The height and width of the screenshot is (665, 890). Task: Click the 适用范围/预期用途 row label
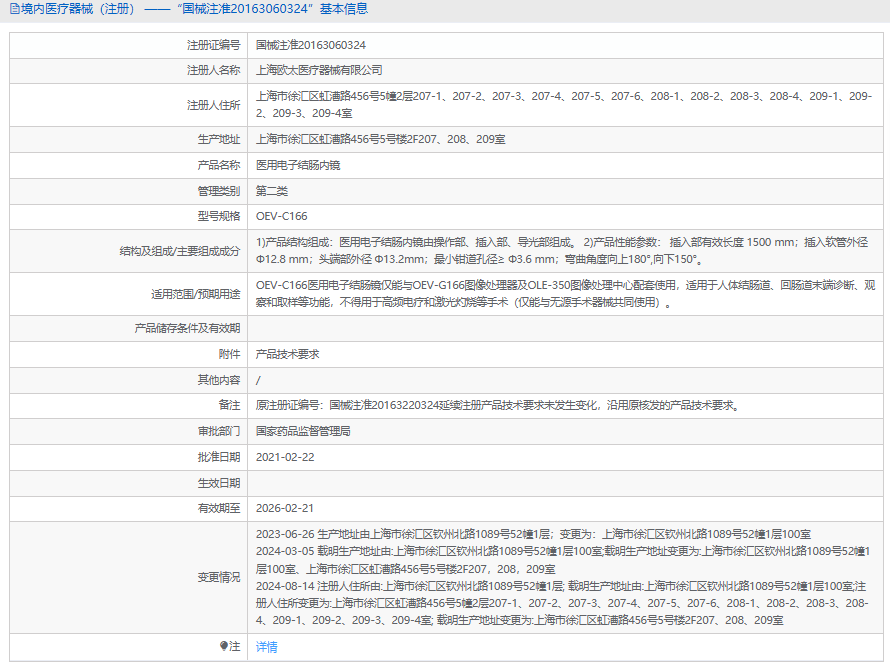[x=193, y=294]
